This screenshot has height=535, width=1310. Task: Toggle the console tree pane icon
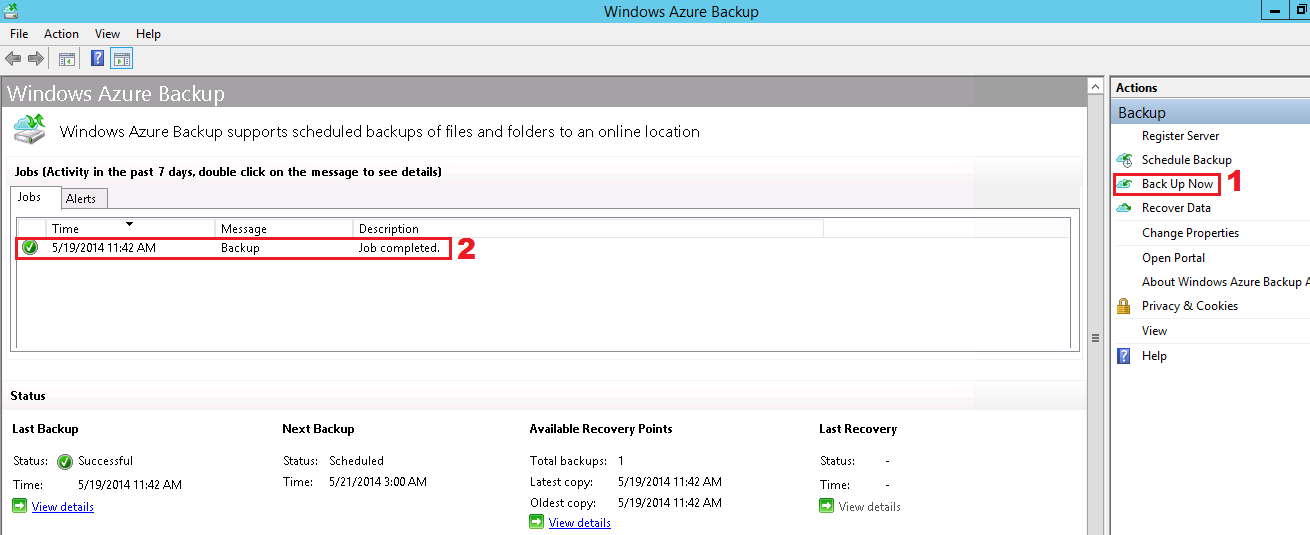66,59
